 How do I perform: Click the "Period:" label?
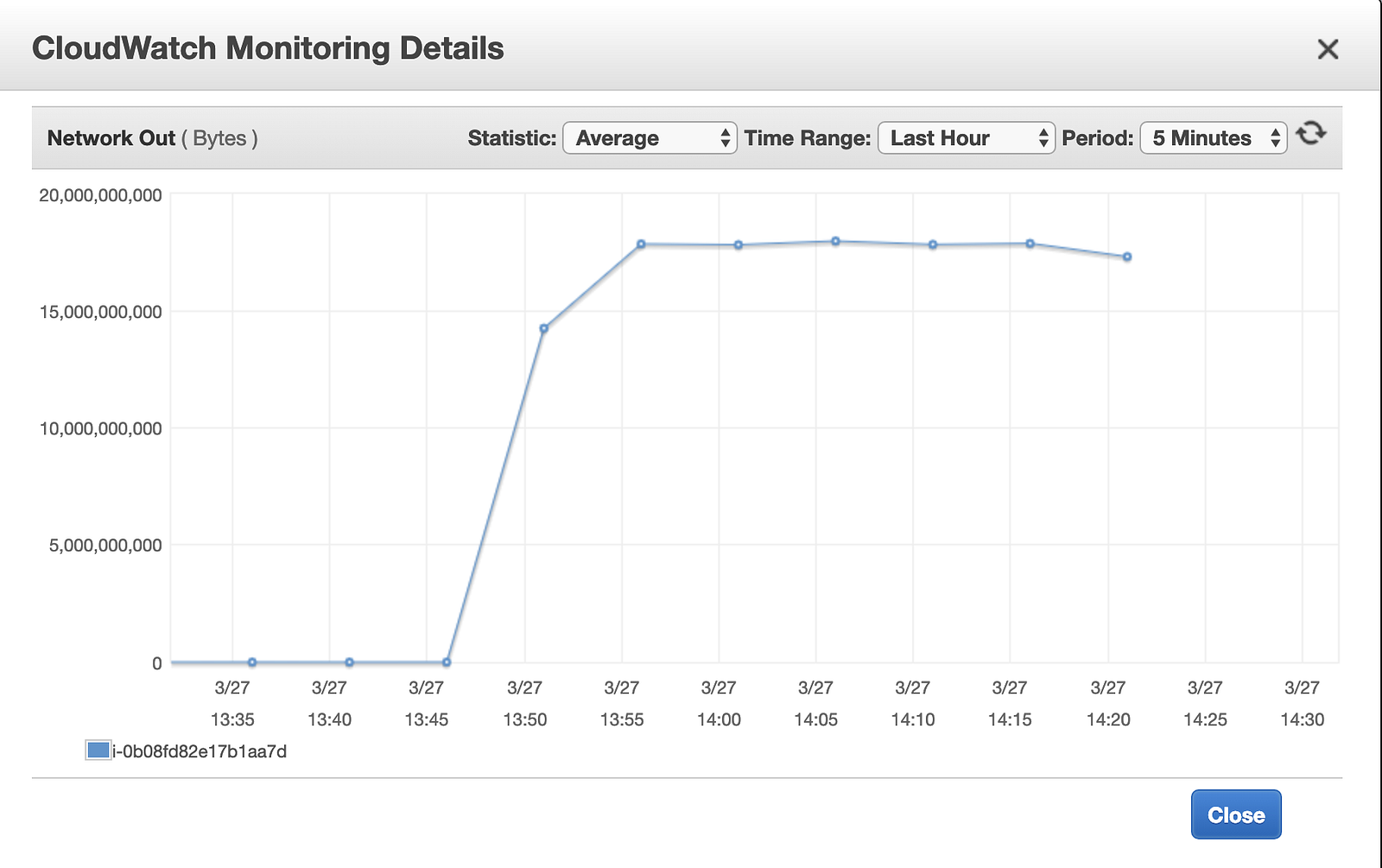coord(1097,138)
